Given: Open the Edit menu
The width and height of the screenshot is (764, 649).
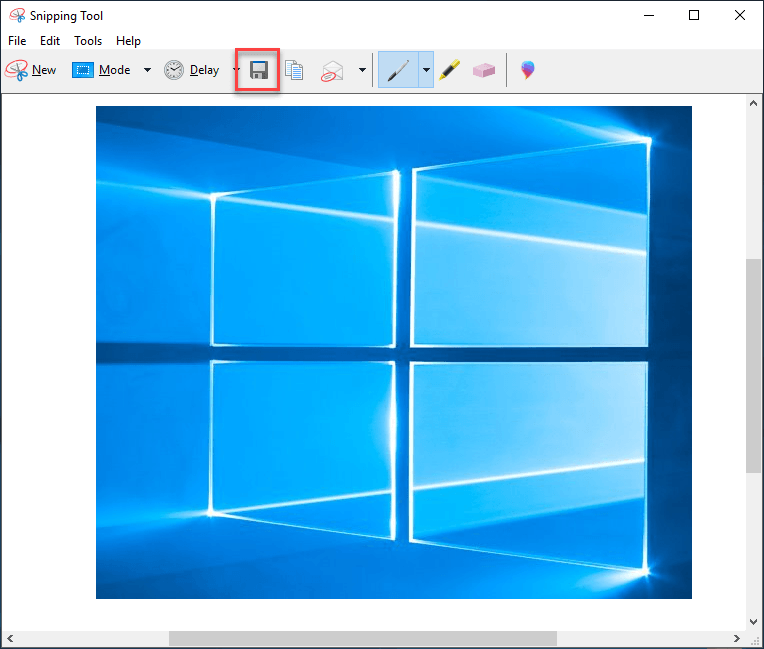Looking at the screenshot, I should coord(50,41).
